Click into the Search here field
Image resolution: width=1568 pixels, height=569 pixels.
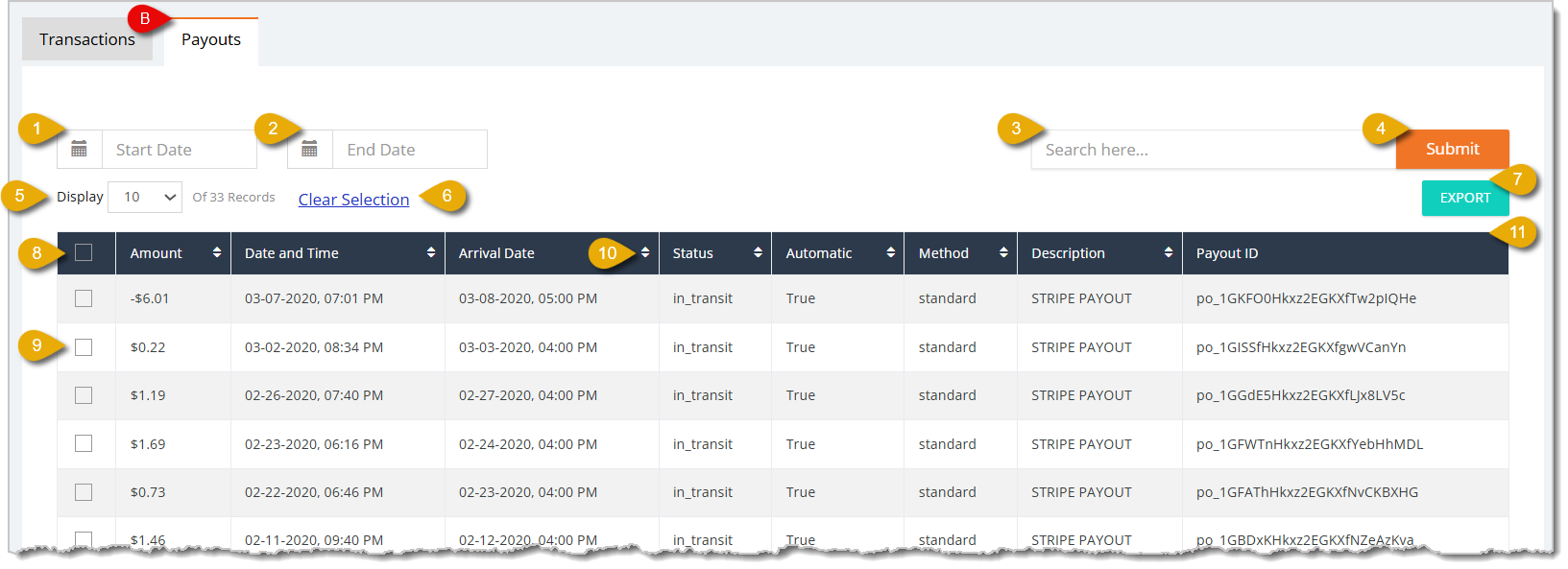point(1214,150)
